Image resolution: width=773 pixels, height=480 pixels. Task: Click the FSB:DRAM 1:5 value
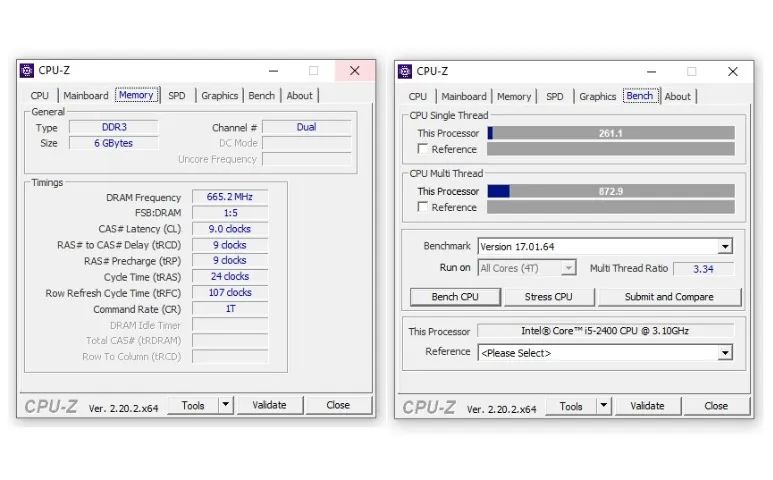pyautogui.click(x=230, y=213)
